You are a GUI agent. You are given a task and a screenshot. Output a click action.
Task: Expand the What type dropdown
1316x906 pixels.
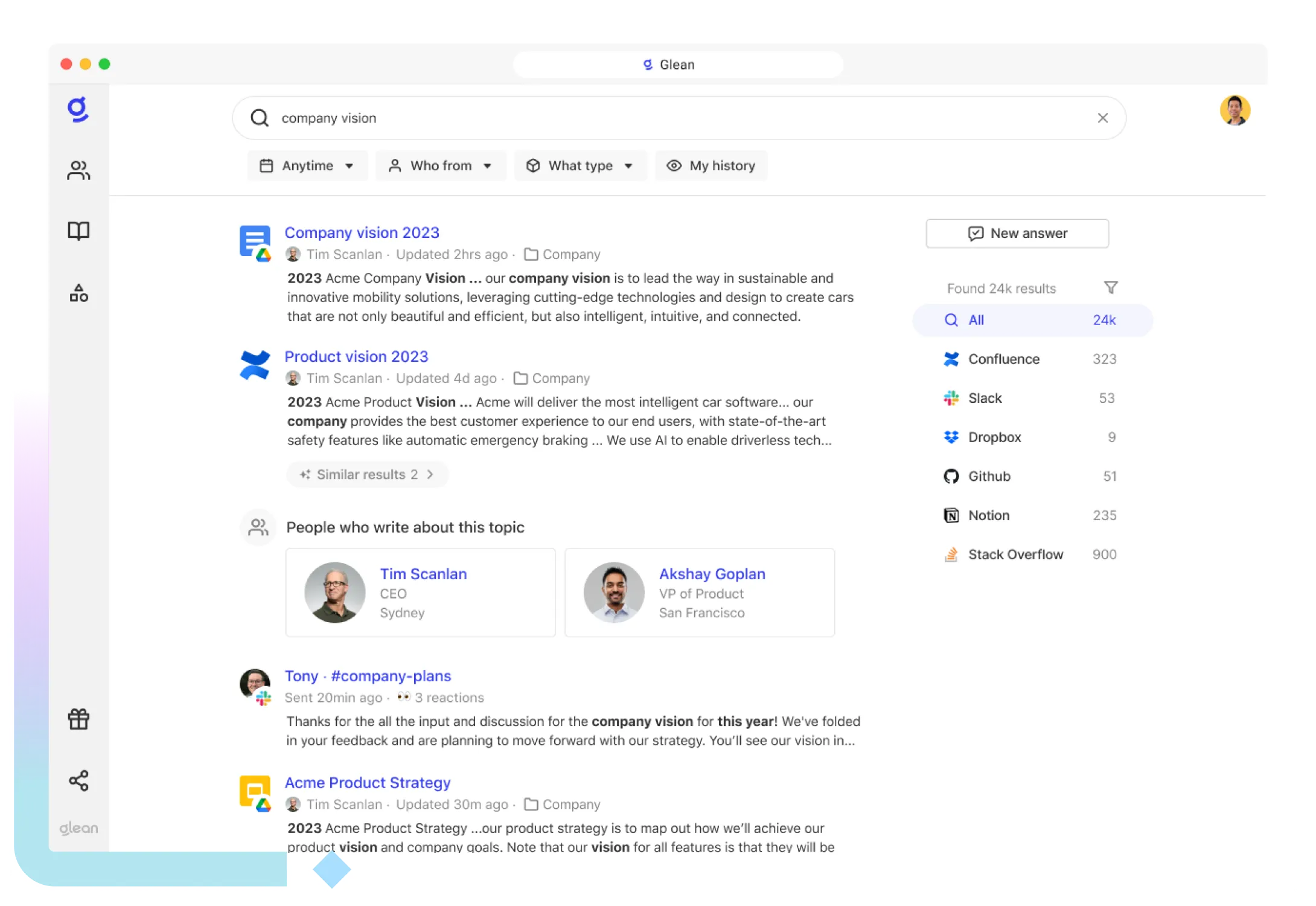point(580,165)
